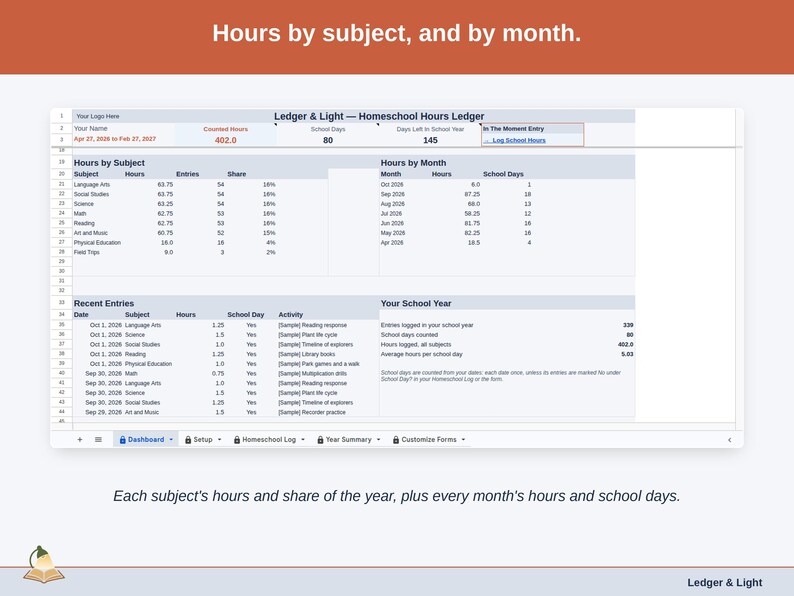
Task: Select the Your School Year heading
Action: pos(416,303)
